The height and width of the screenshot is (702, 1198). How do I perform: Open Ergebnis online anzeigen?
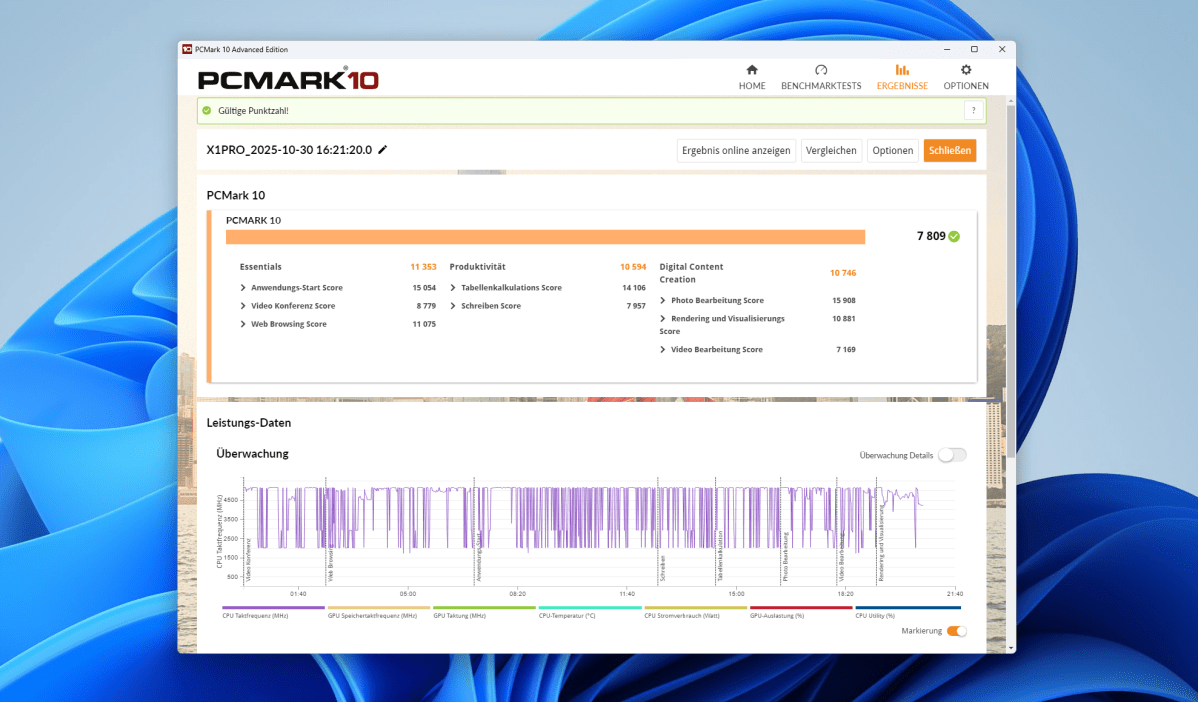[x=736, y=150]
